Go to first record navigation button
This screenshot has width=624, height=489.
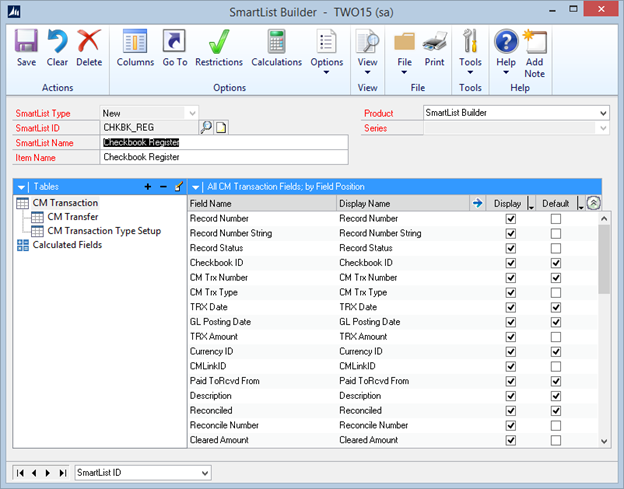pos(20,473)
